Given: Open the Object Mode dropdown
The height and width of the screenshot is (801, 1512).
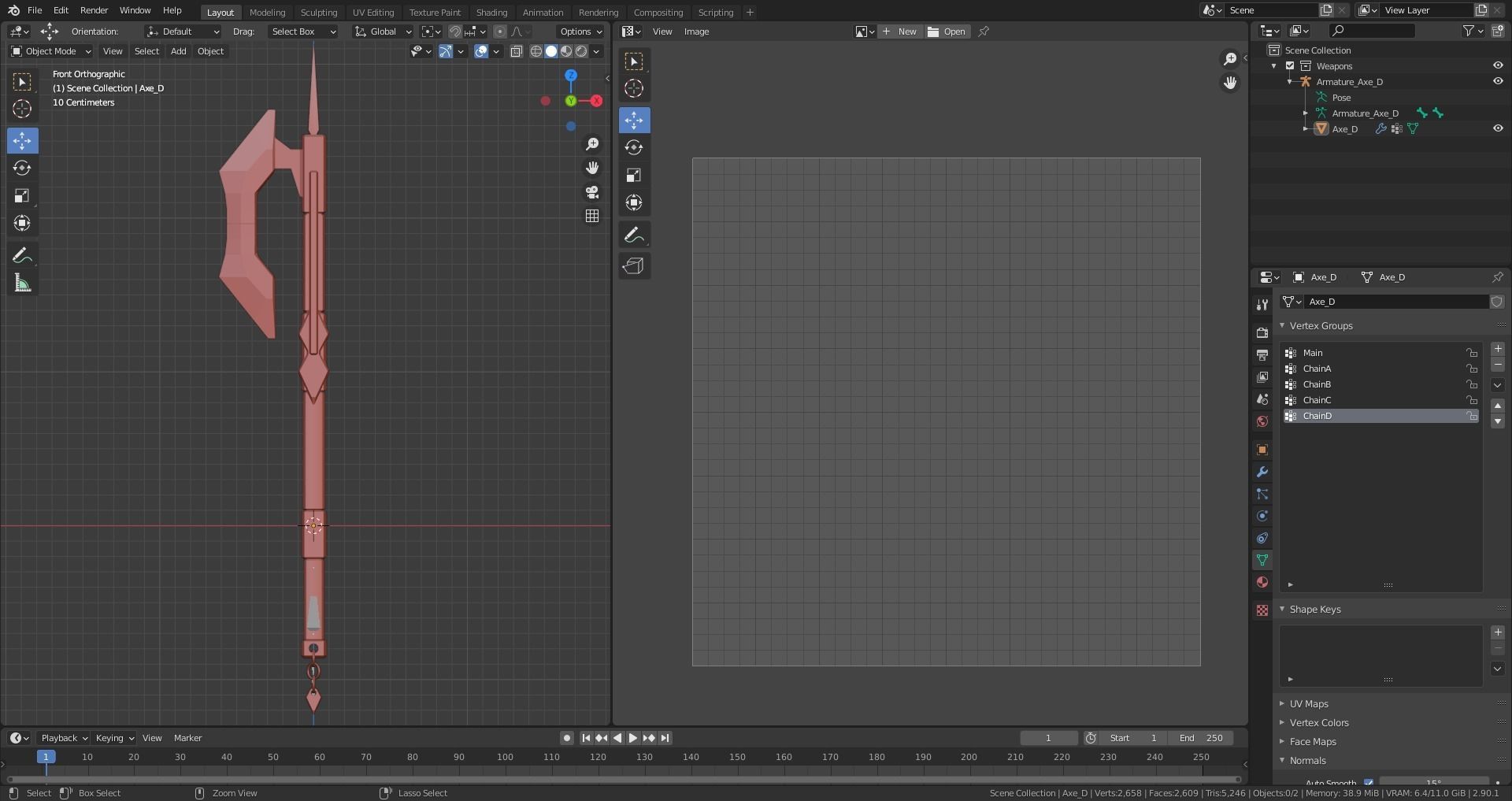Looking at the screenshot, I should 51,51.
